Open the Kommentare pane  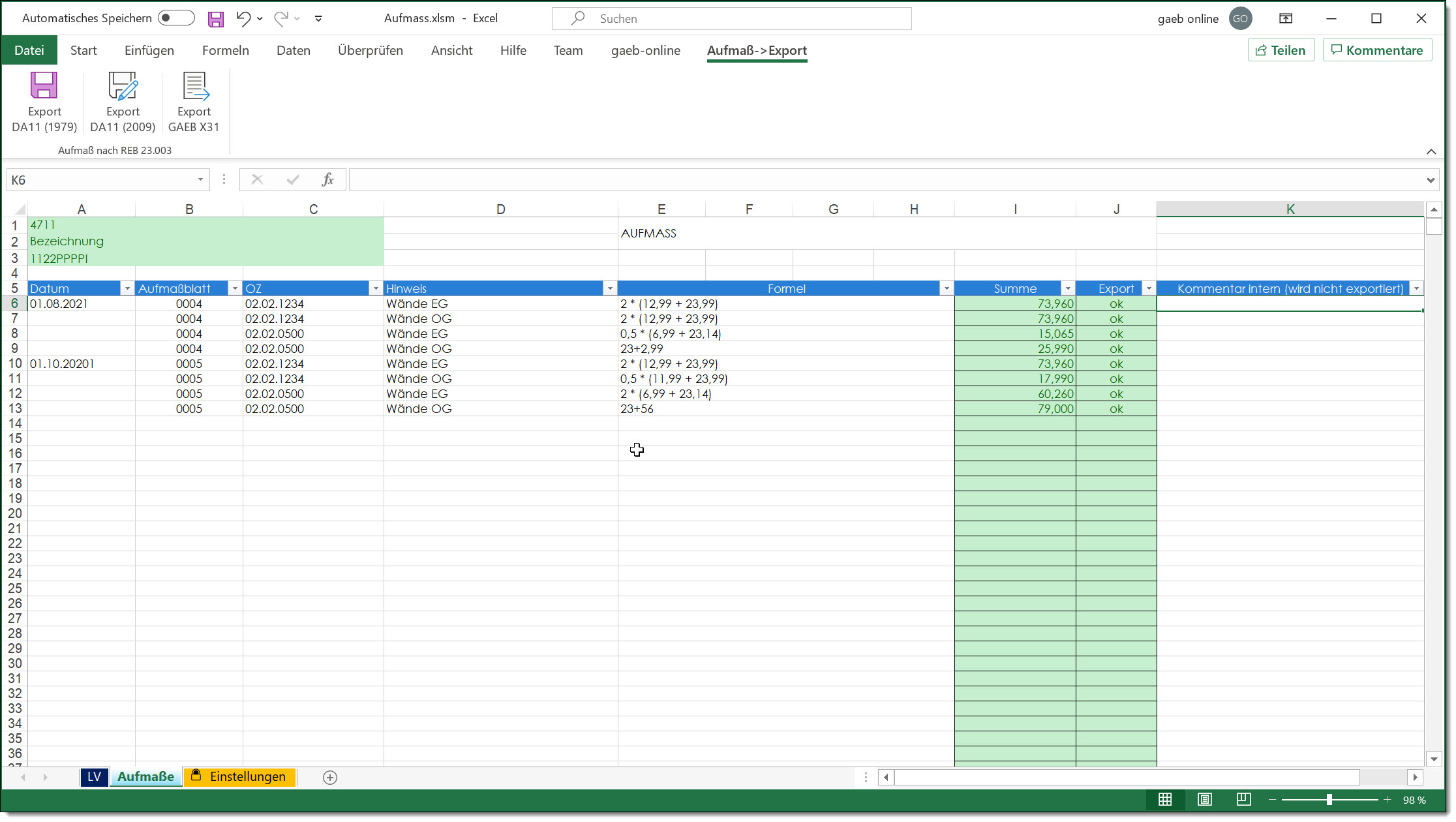coord(1376,50)
